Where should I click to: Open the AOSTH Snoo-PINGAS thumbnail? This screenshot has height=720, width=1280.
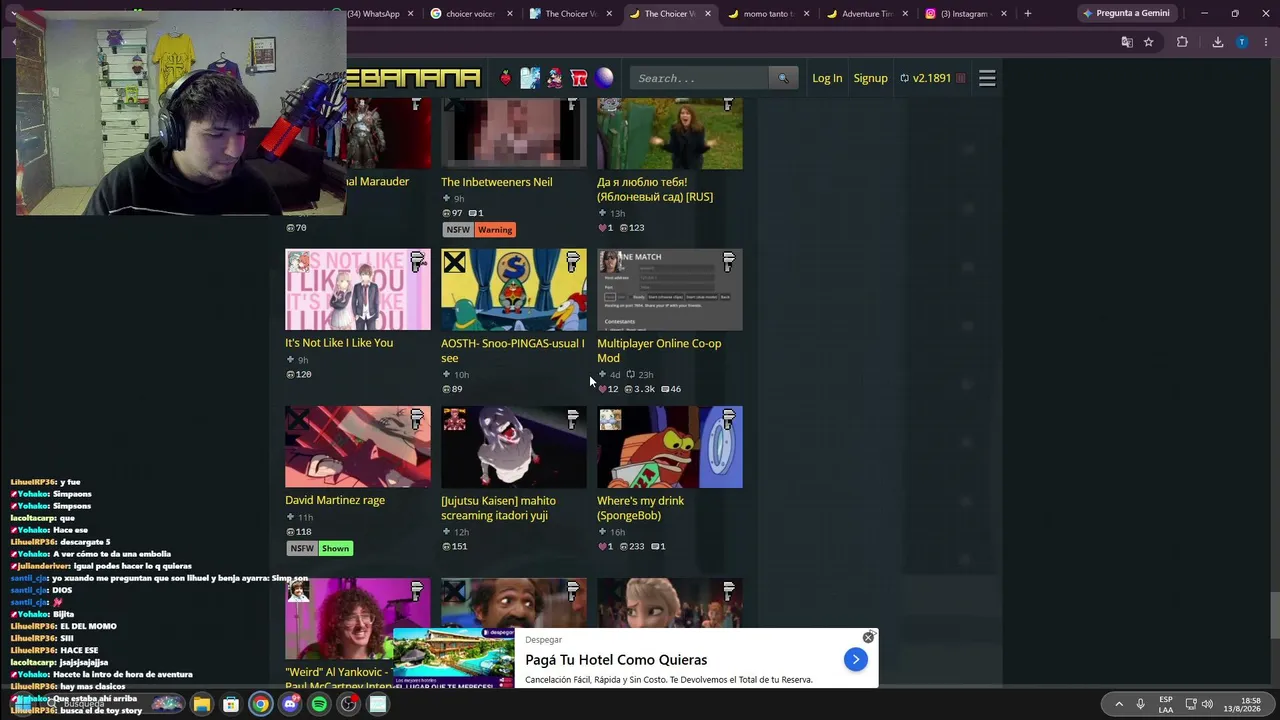click(x=514, y=290)
